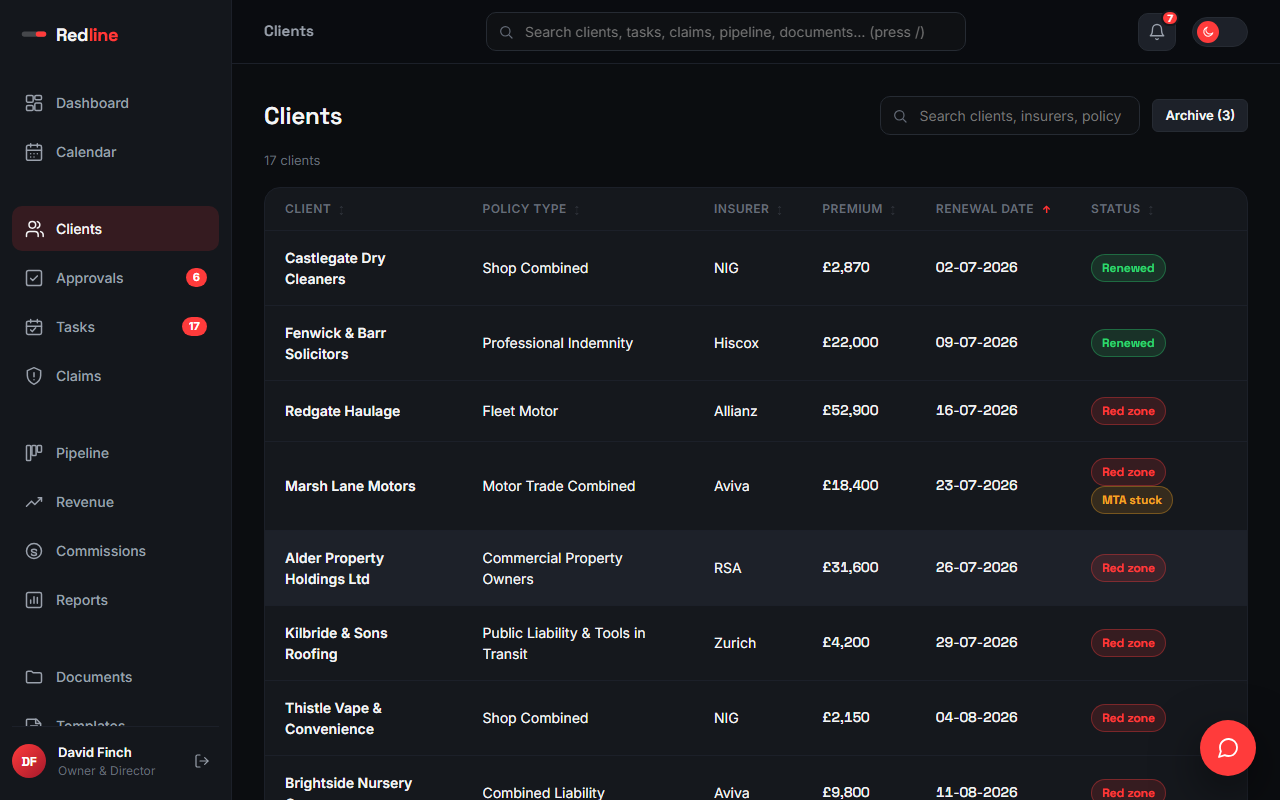
Task: Open Redgate Haulage client
Action: point(342,411)
